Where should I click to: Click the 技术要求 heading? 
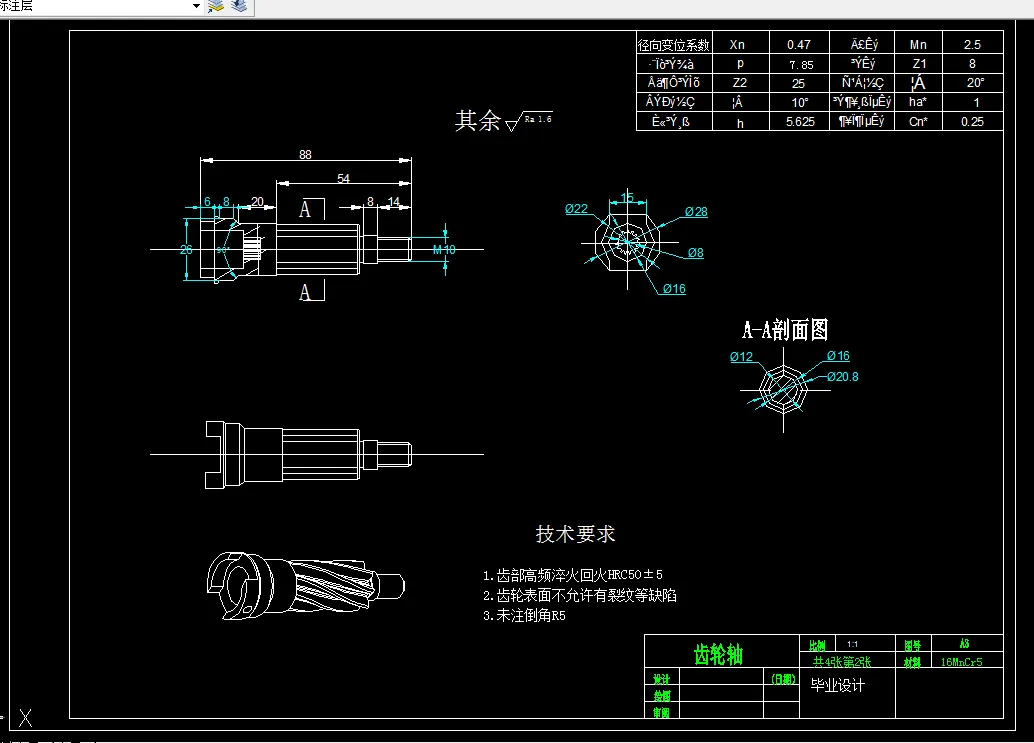tap(576, 534)
